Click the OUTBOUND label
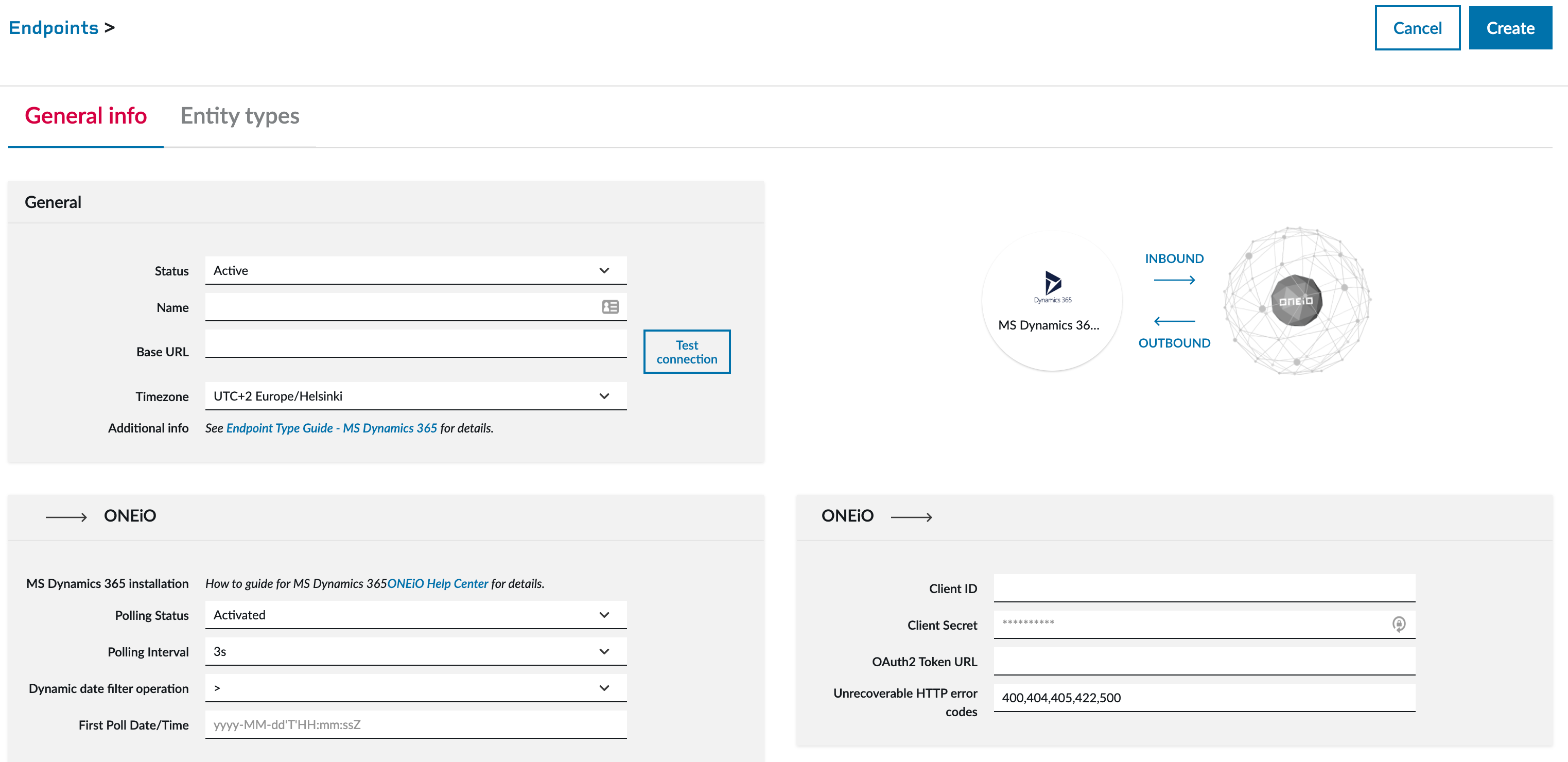This screenshot has height=762, width=1568. [x=1174, y=343]
